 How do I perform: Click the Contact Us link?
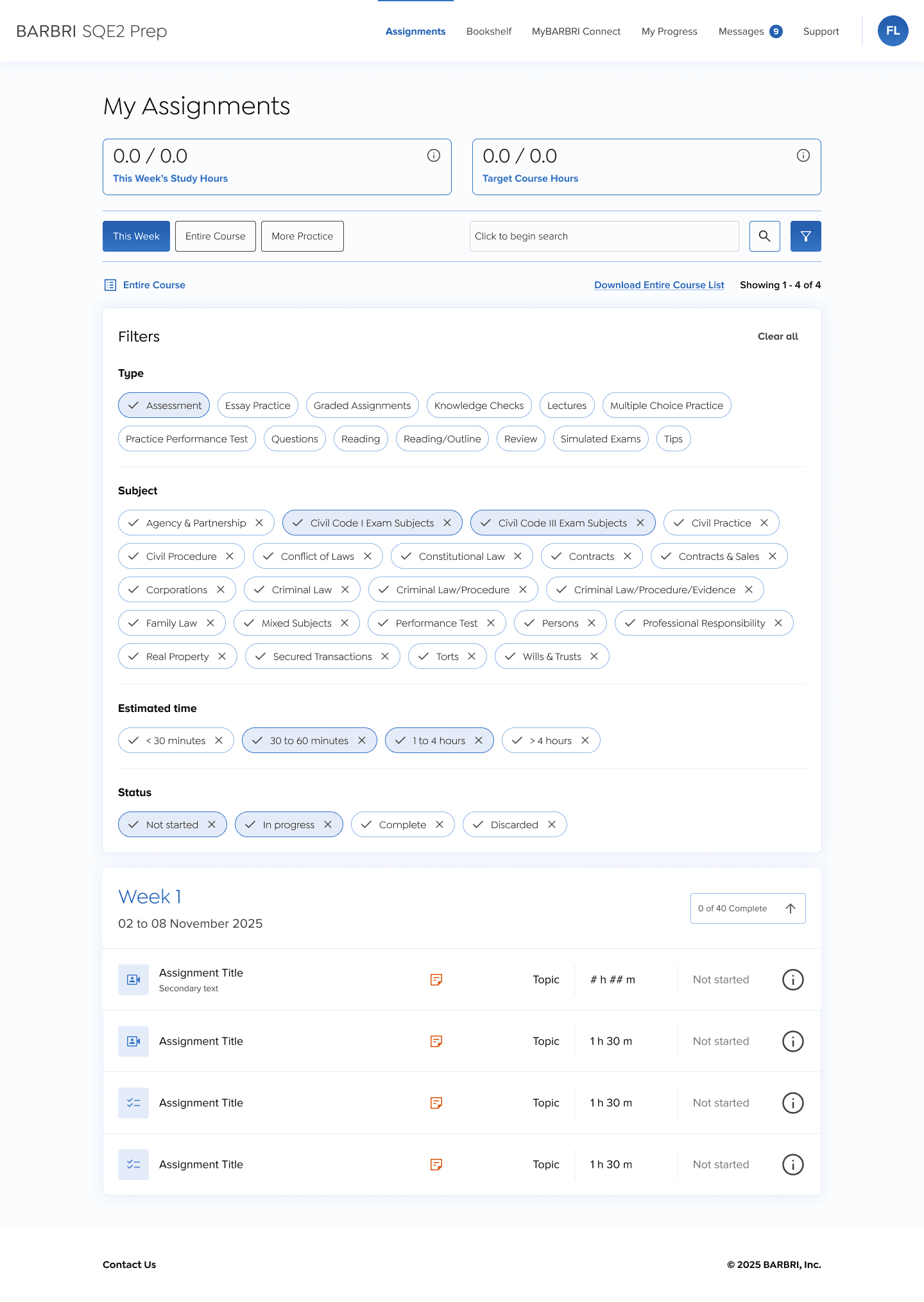pos(129,1264)
